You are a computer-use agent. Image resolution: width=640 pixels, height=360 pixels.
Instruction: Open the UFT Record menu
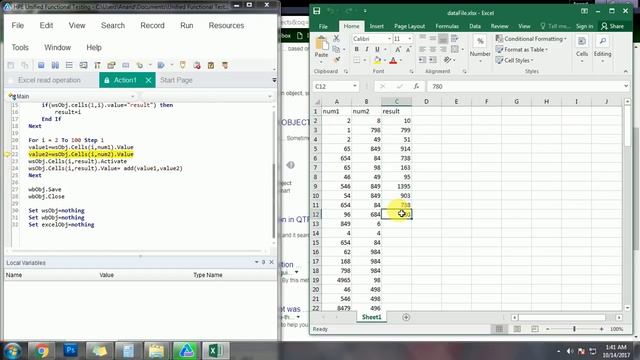click(x=152, y=25)
